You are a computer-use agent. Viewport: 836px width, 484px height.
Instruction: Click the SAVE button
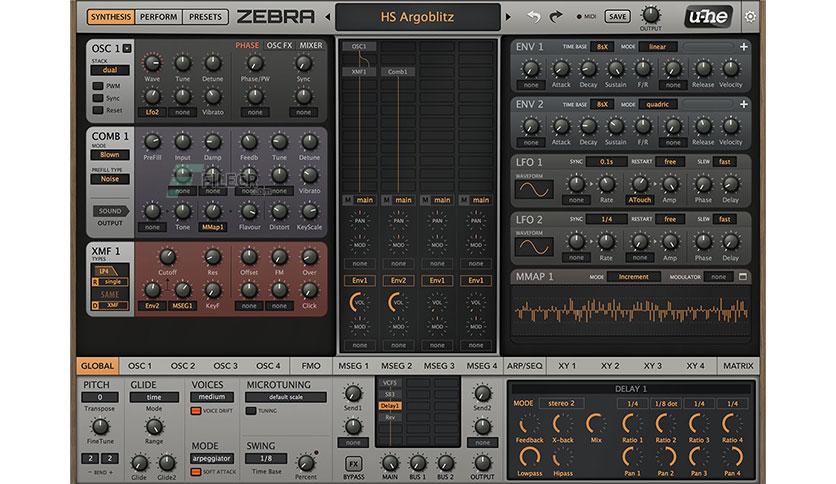617,17
